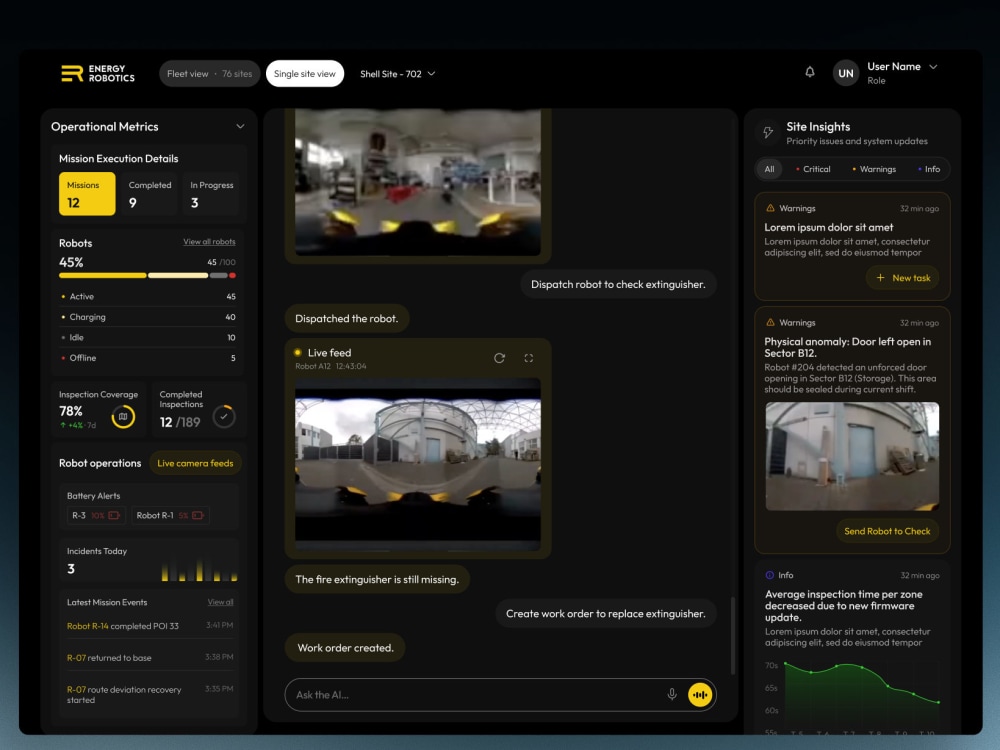The image size is (1000, 750).
Task: Click the Completed Inspections checkmark ring icon
Action: click(224, 416)
